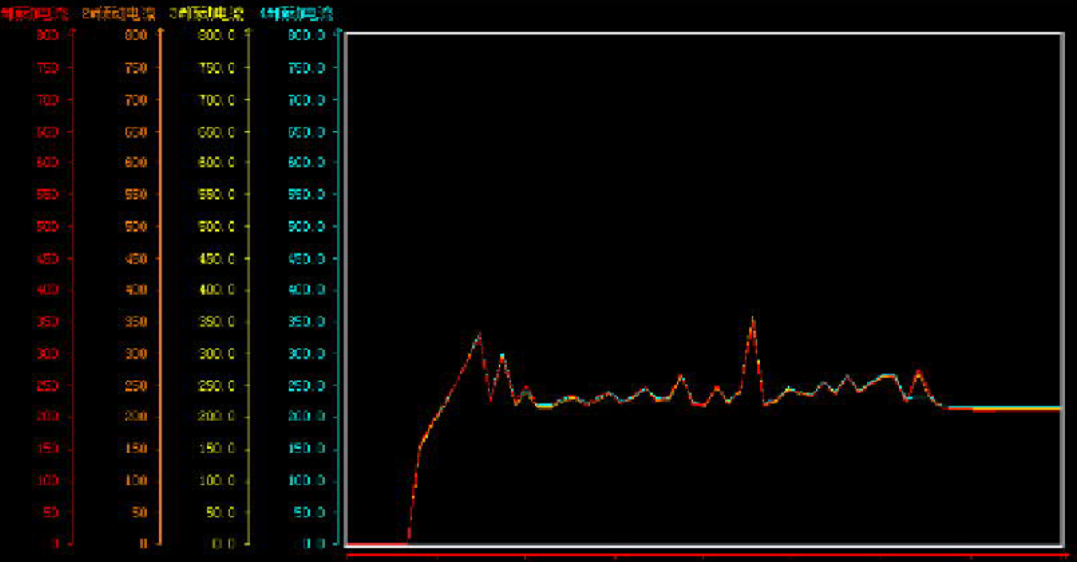The height and width of the screenshot is (562, 1077).
Task: Select the red 1# current legend label
Action: click(x=34, y=13)
